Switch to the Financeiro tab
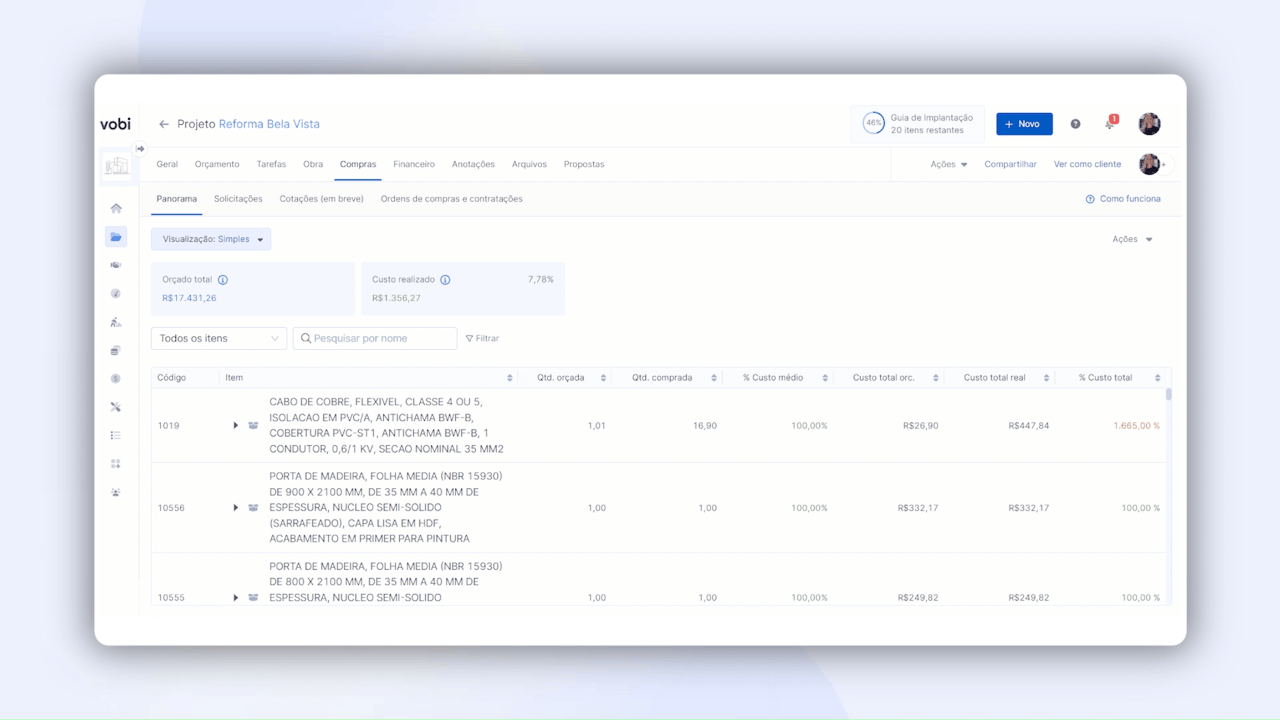The image size is (1280, 720). pyautogui.click(x=414, y=164)
